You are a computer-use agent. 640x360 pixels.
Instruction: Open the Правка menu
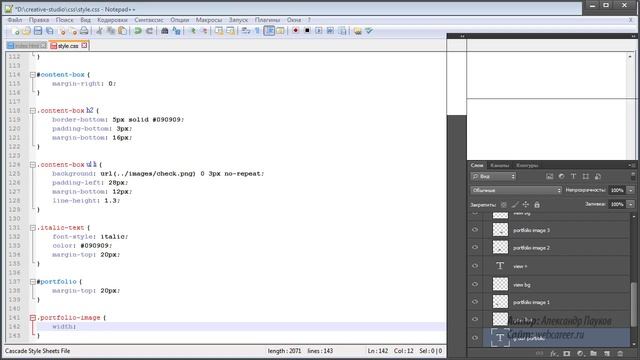click(x=39, y=20)
